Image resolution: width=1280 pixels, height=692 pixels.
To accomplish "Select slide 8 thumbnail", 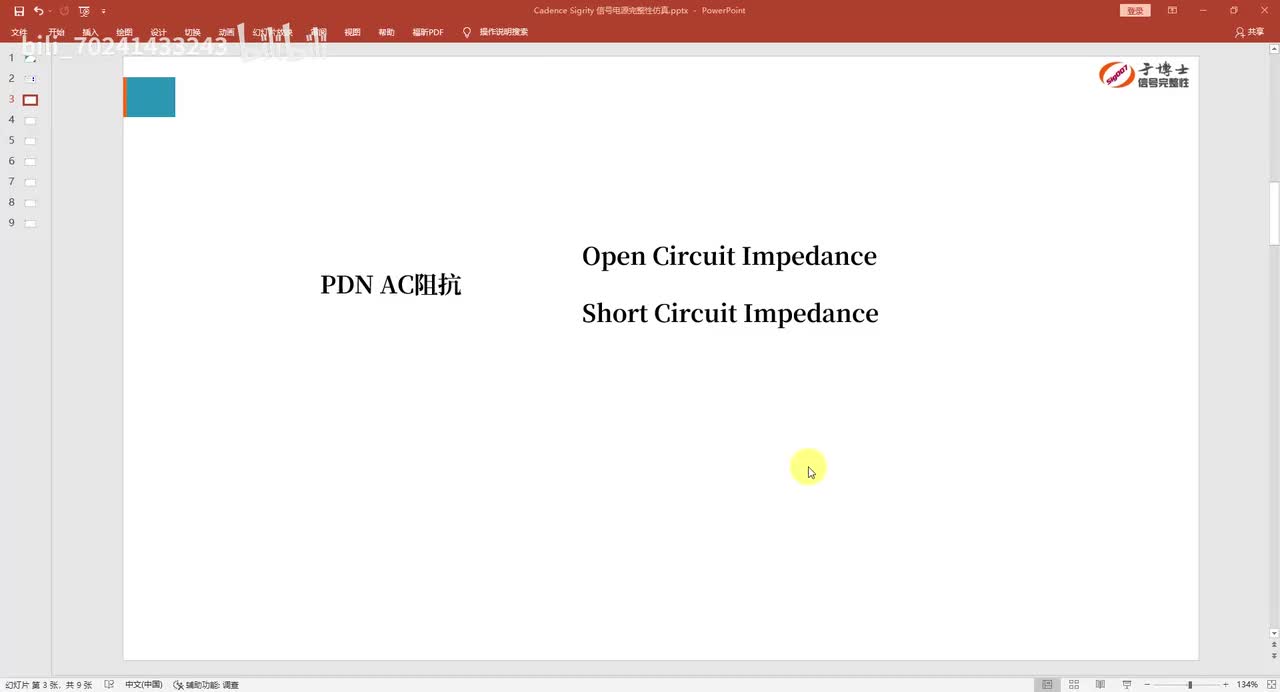I will click(30, 203).
